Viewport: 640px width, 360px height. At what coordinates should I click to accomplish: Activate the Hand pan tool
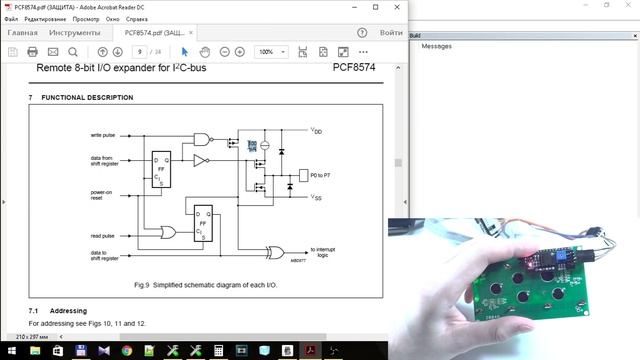pyautogui.click(x=205, y=52)
